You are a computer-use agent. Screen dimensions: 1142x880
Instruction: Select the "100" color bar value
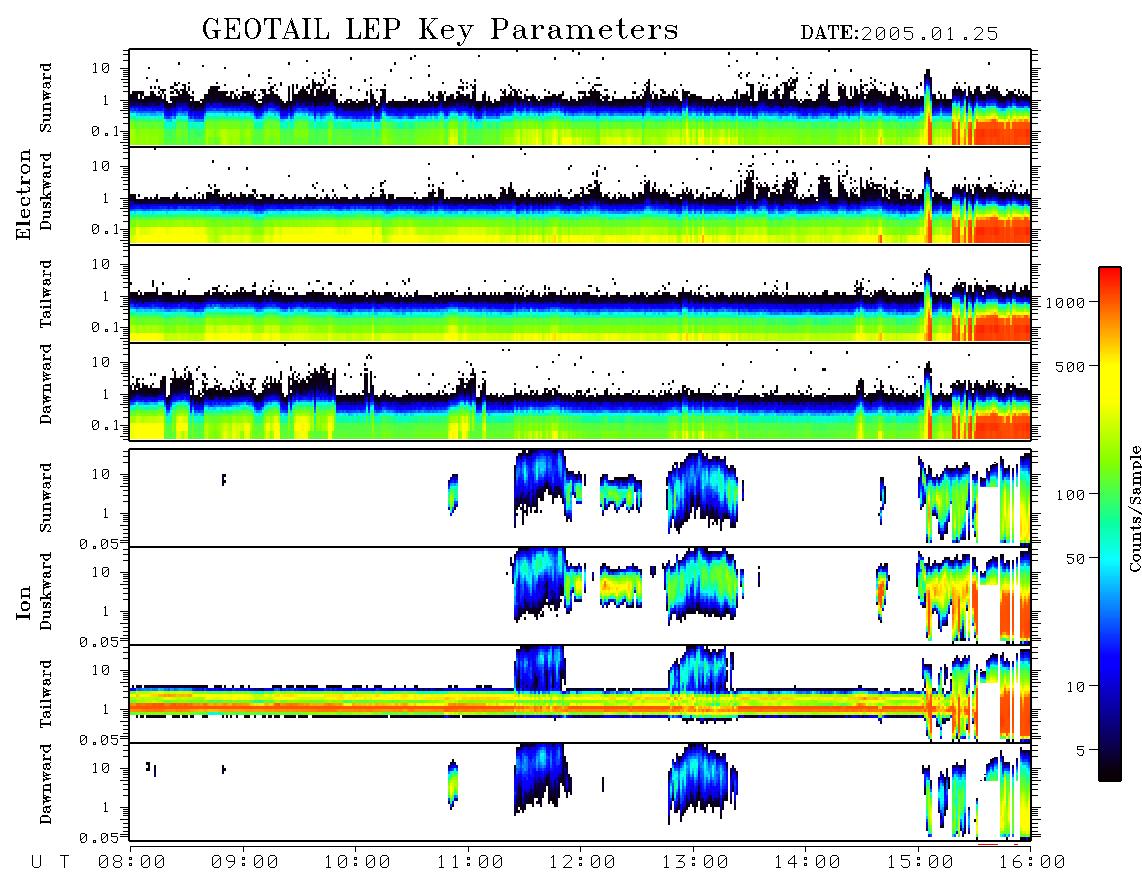click(1070, 495)
